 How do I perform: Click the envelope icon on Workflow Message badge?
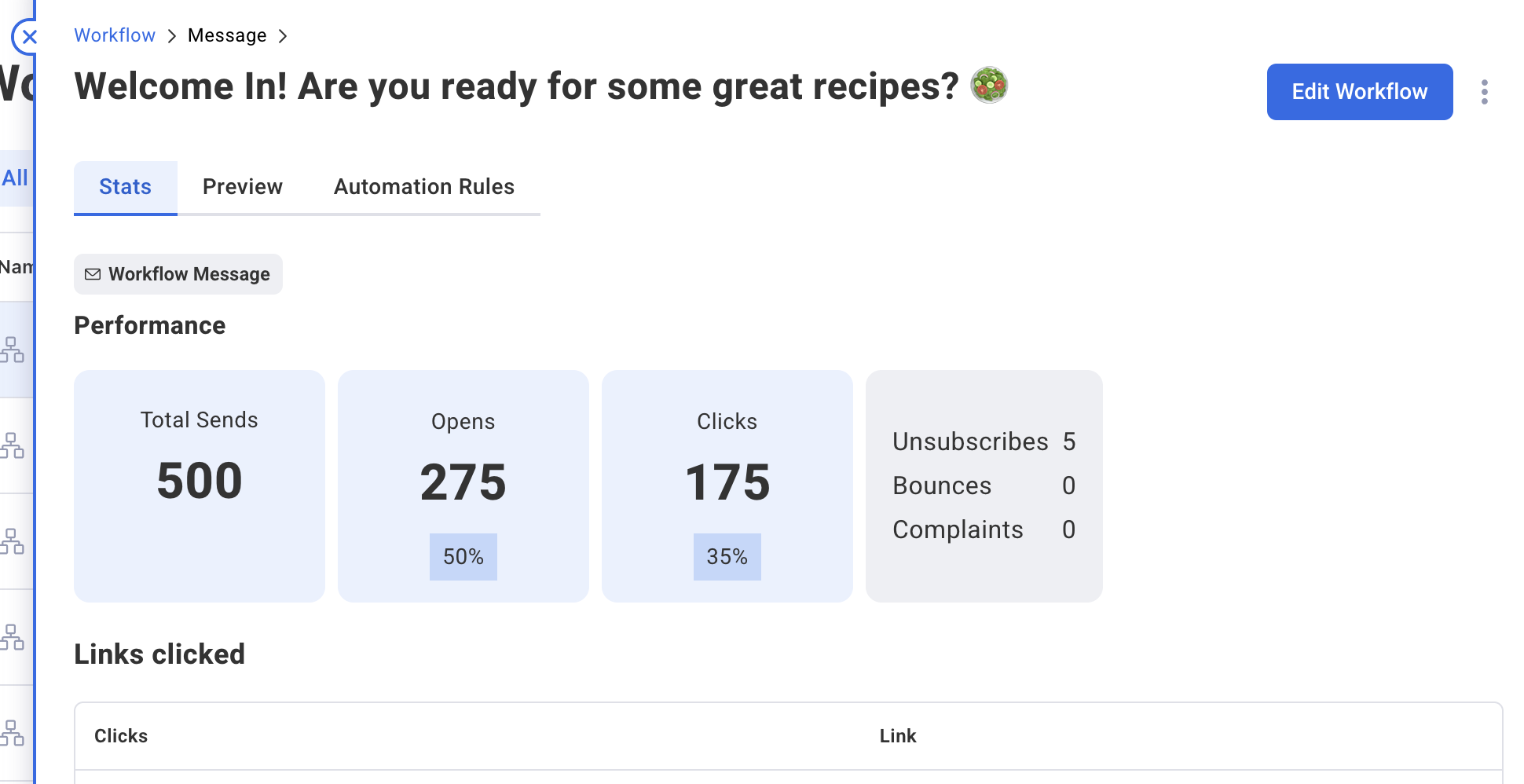pyautogui.click(x=93, y=273)
